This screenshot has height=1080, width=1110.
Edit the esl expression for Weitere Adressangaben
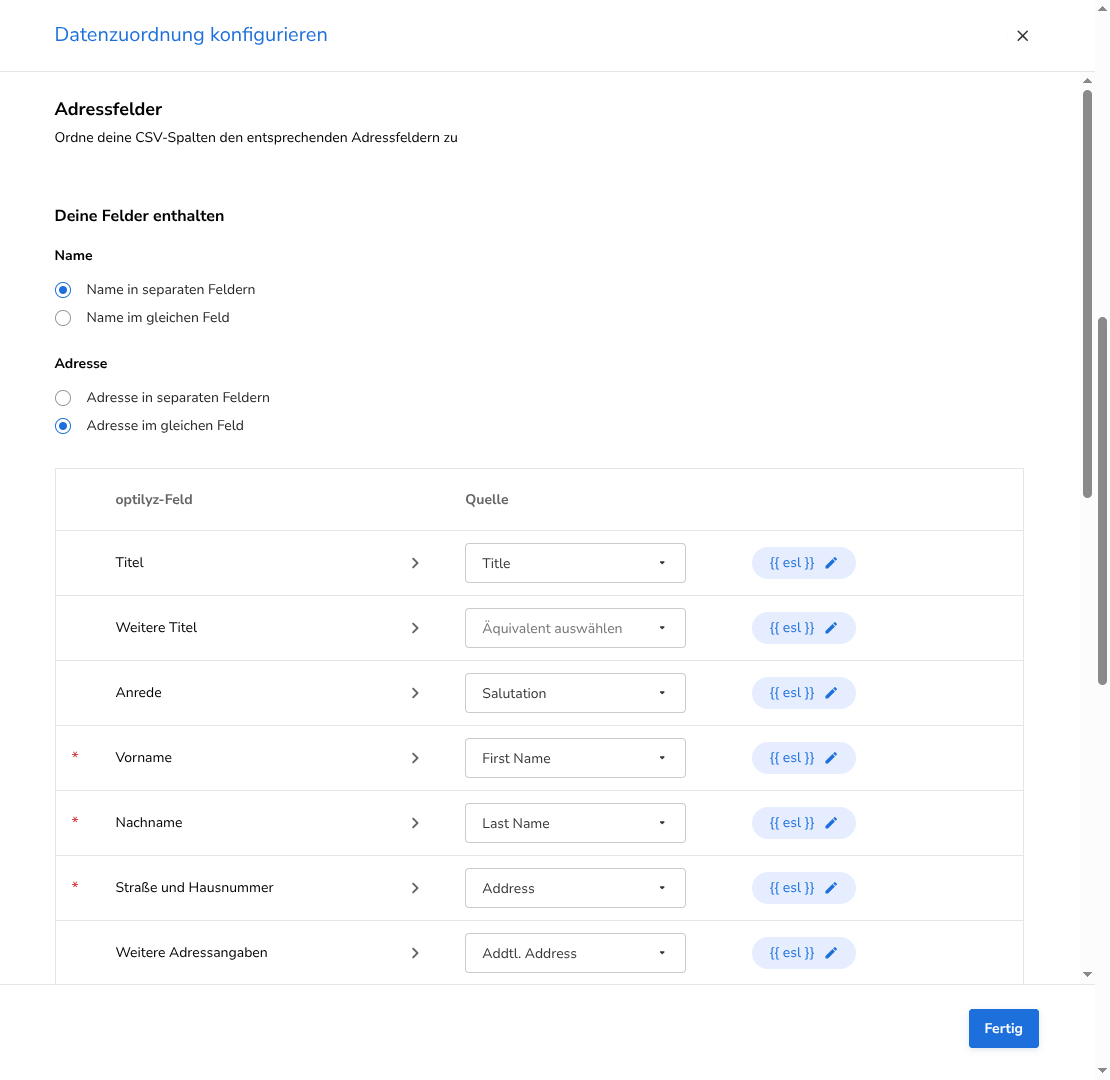803,953
